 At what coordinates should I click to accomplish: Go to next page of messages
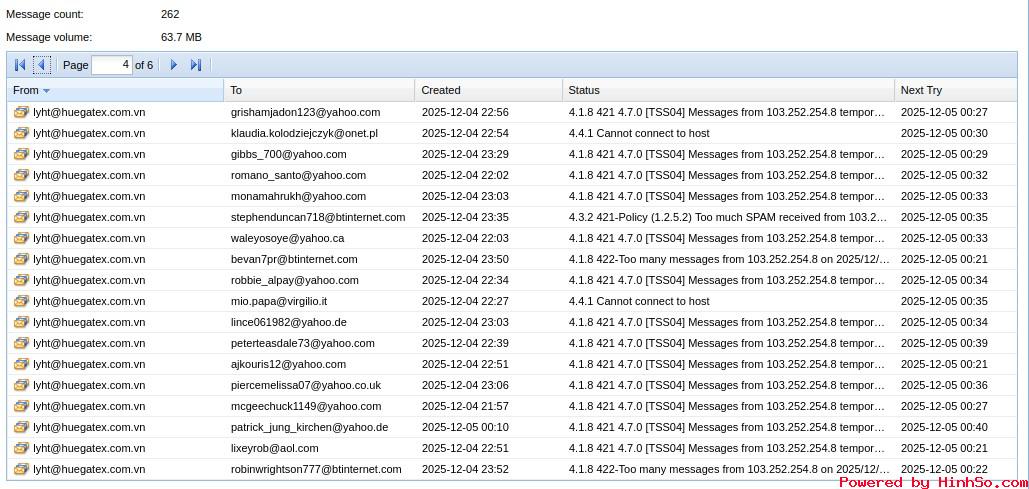coord(173,65)
